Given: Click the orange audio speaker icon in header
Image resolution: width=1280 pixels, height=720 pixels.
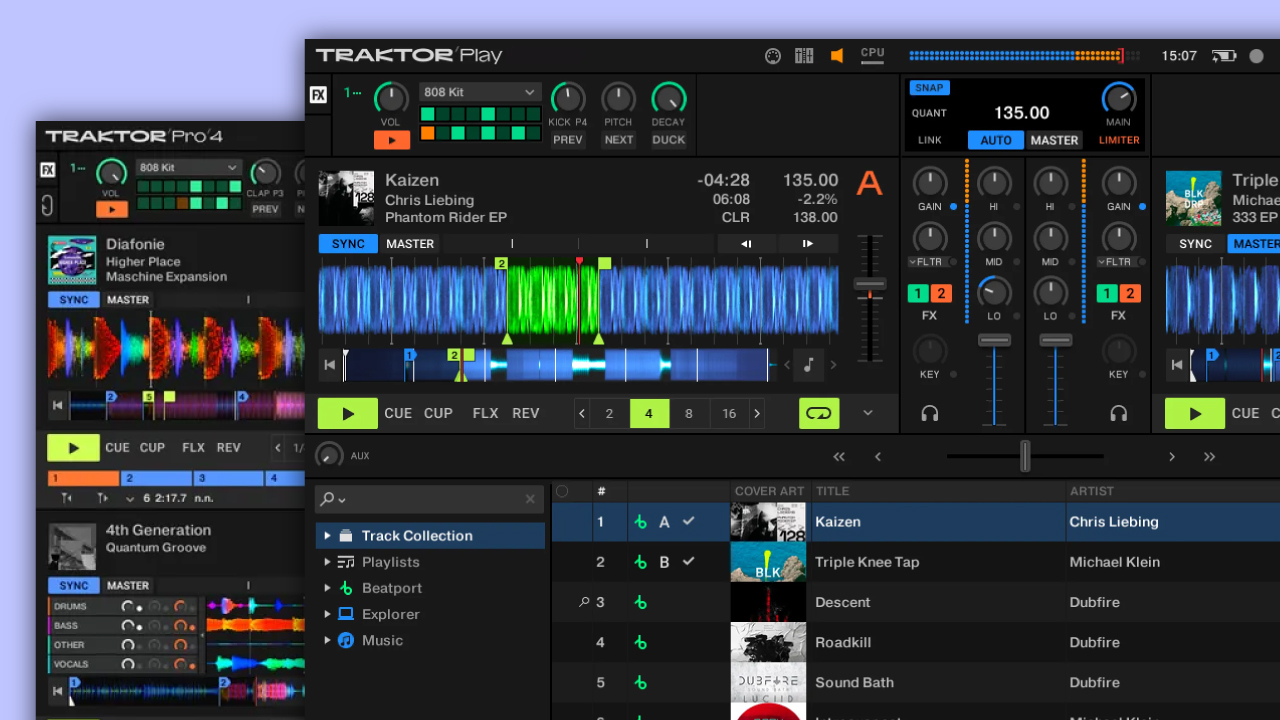Looking at the screenshot, I should [x=837, y=56].
